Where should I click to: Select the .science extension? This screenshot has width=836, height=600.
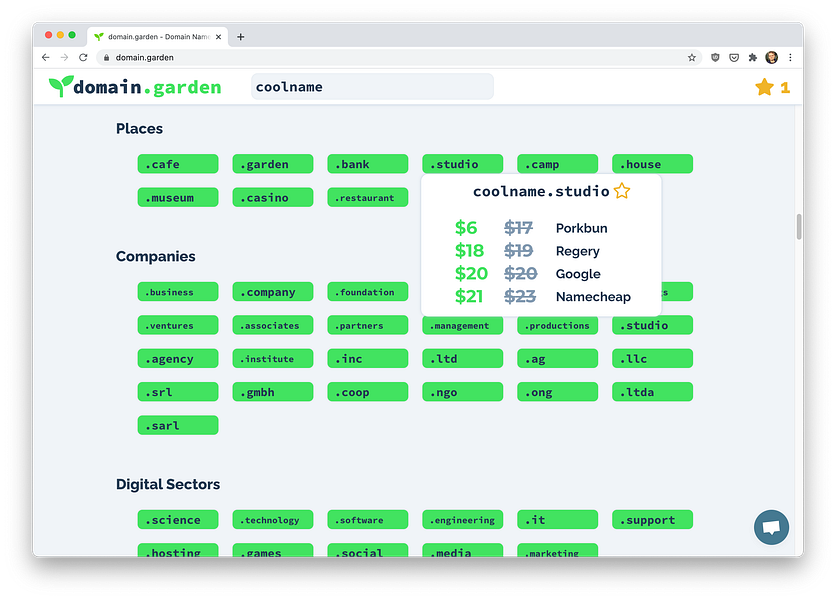click(x=178, y=519)
